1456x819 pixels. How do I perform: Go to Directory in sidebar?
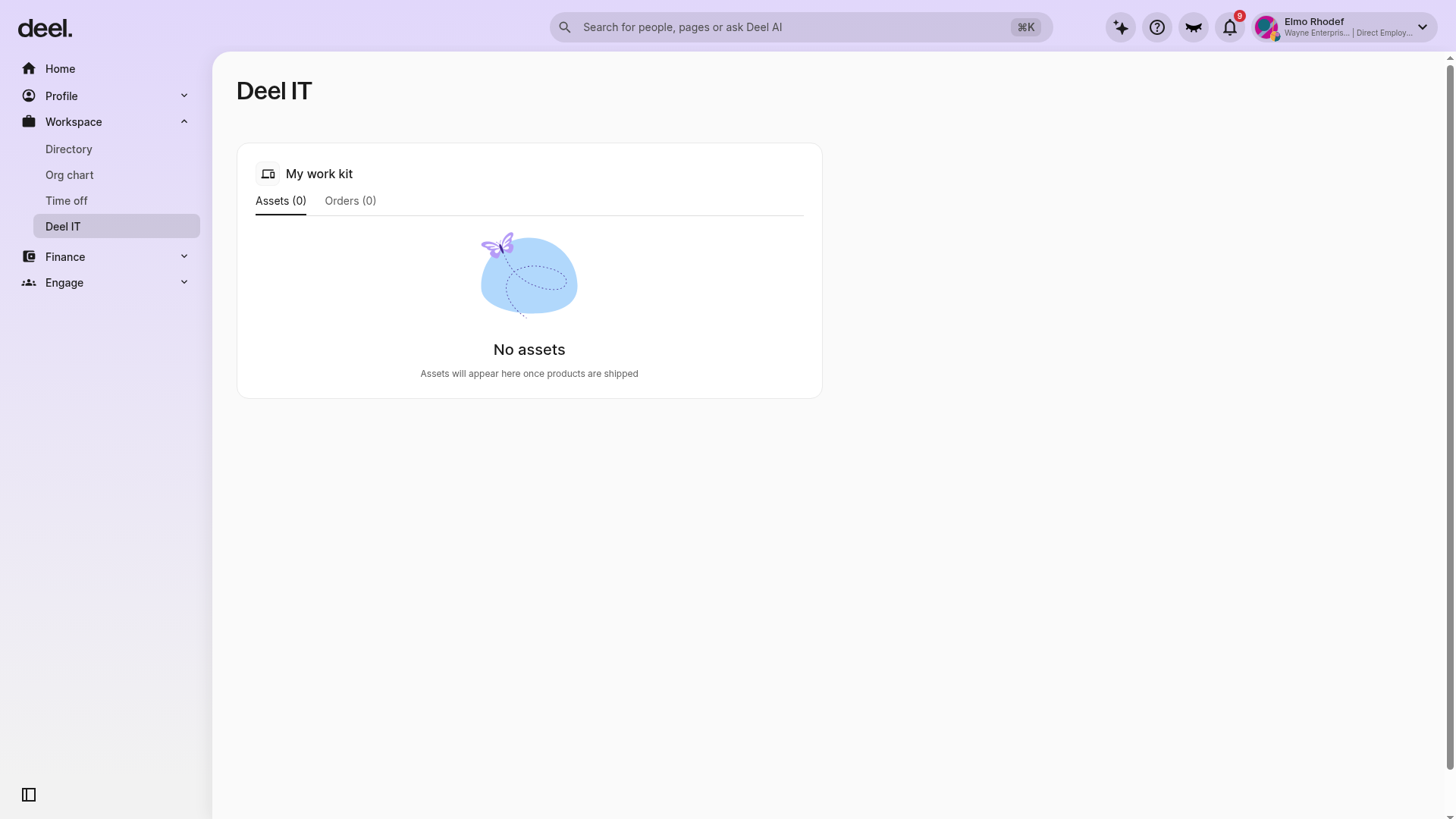tap(117, 149)
